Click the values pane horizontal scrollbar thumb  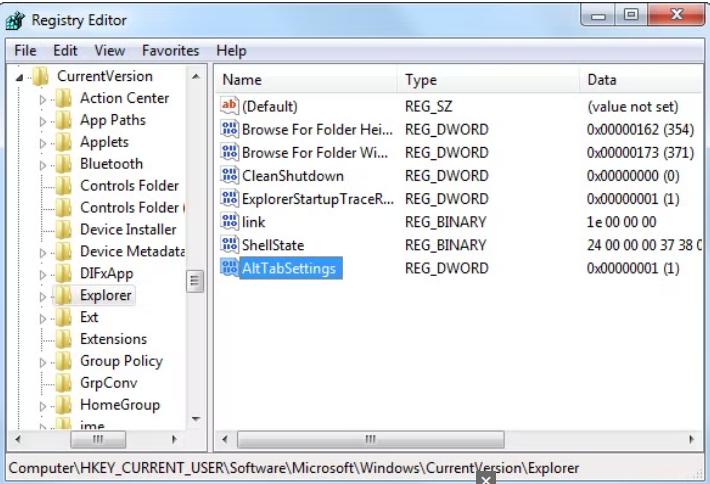pos(370,439)
